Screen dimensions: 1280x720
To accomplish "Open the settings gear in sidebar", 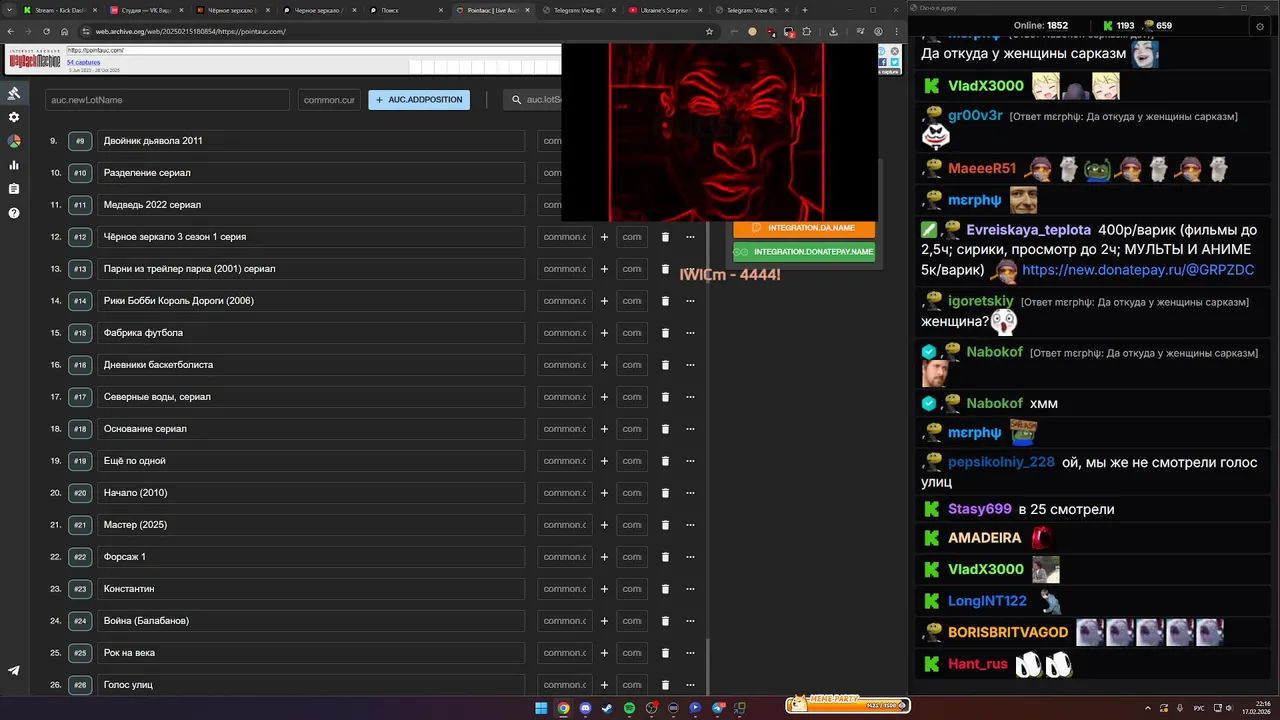I will (x=14, y=117).
